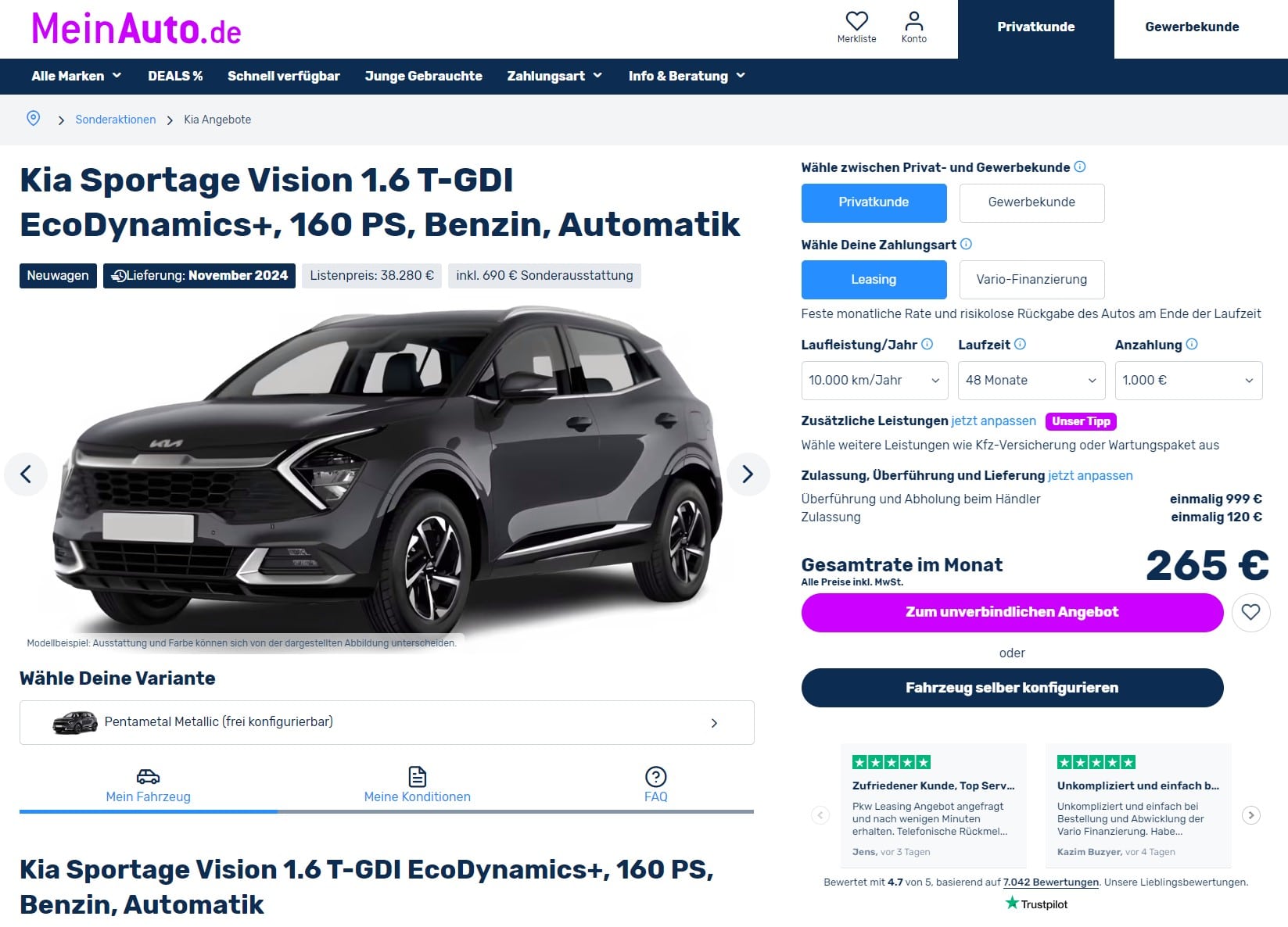Open info icon beside Wähle Deine Zahlungsart
The image size is (1288, 927).
pos(966,244)
